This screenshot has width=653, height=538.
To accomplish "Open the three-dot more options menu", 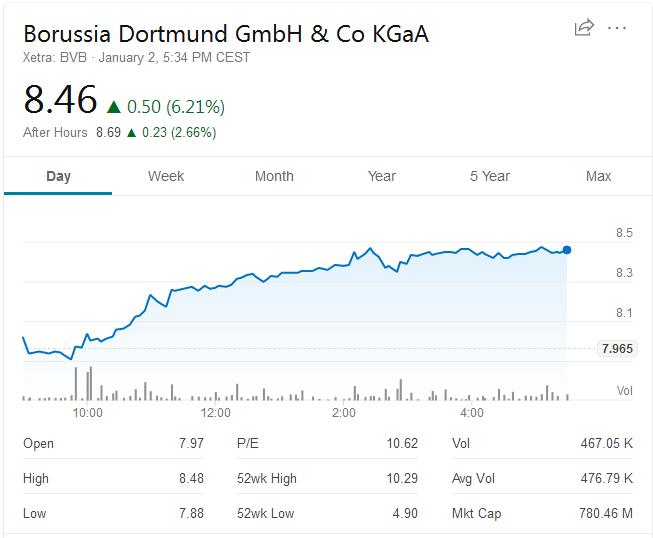I will point(617,28).
